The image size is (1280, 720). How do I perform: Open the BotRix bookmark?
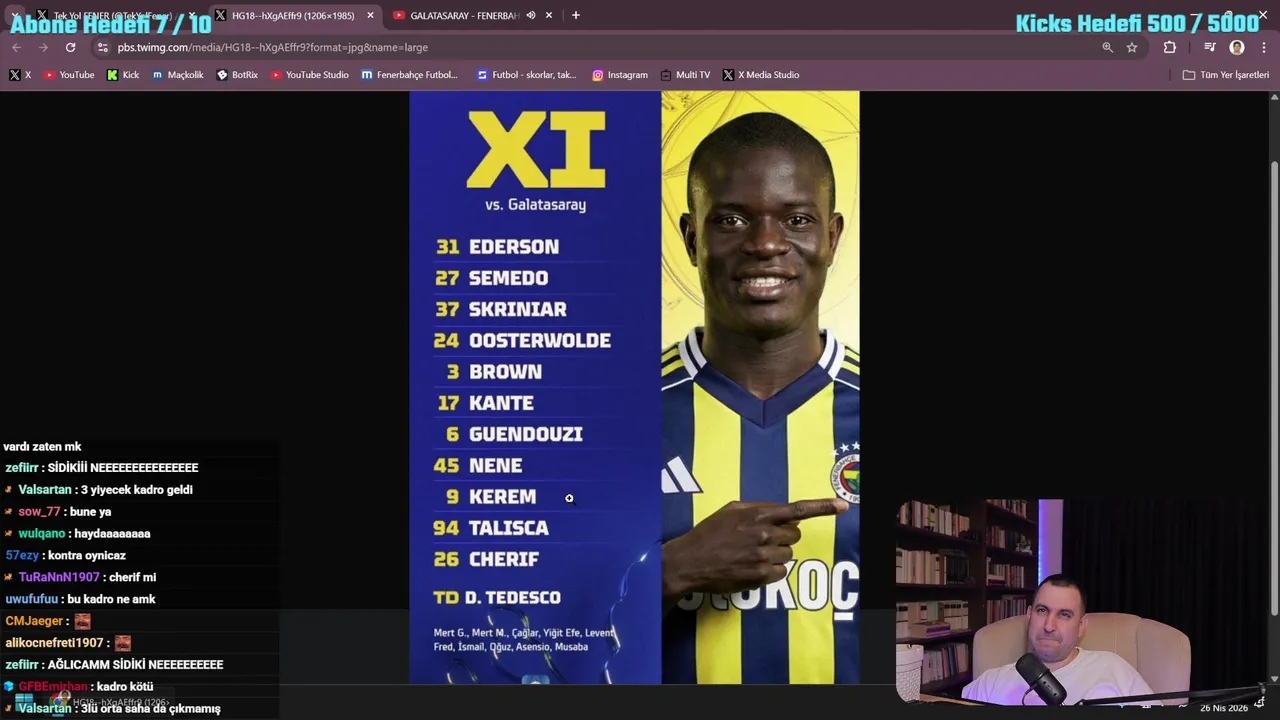(x=237, y=75)
